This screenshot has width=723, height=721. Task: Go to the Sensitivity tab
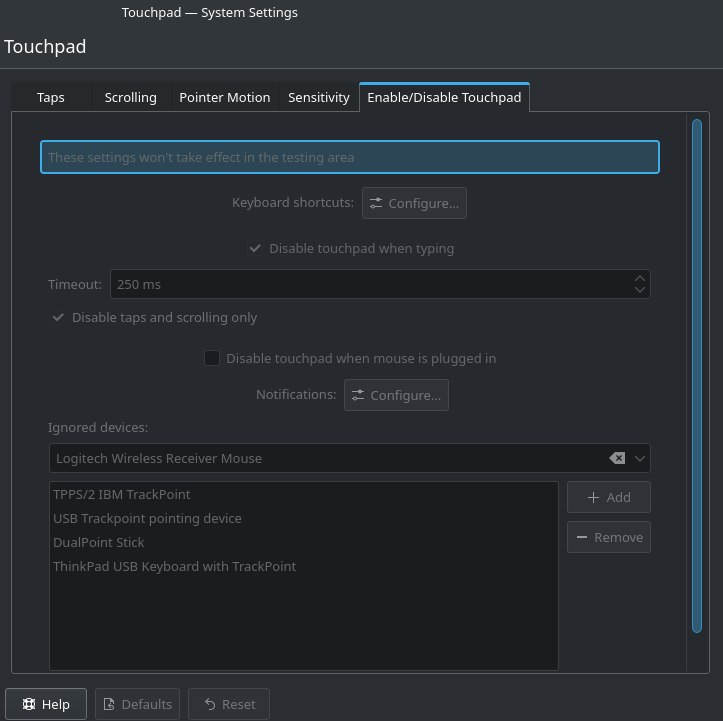[x=319, y=97]
